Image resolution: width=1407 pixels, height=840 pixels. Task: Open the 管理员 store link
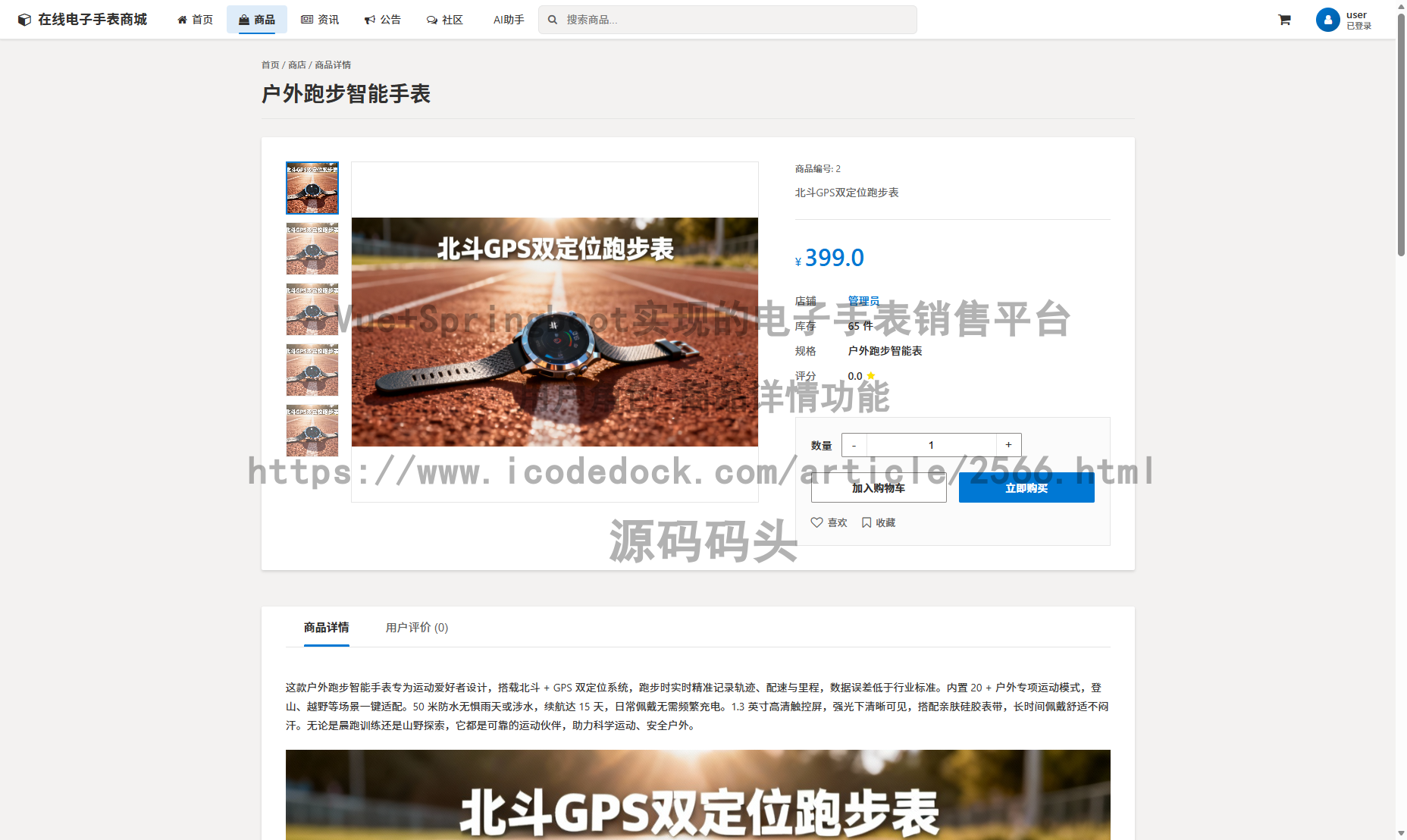point(863,300)
